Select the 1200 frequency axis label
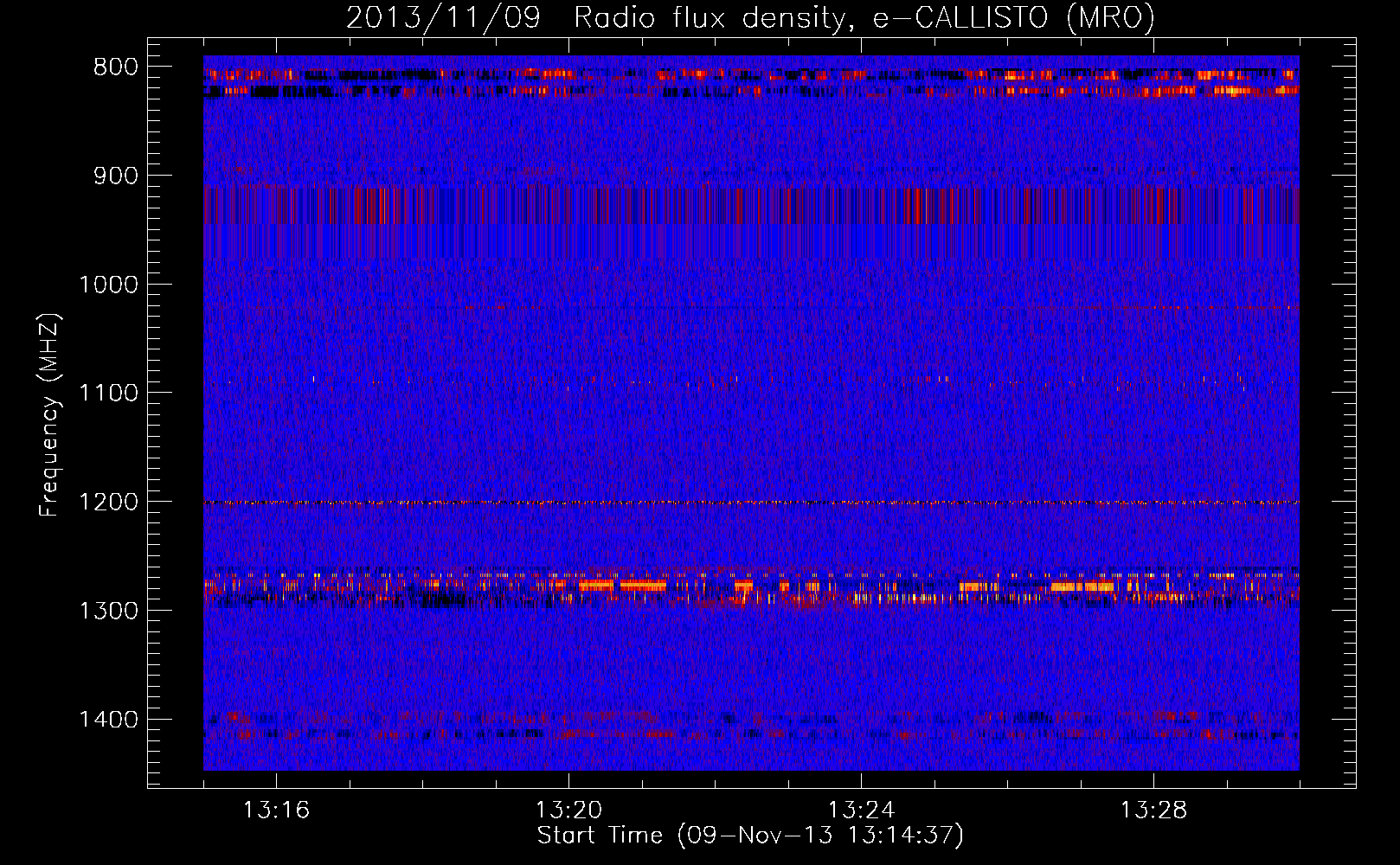The height and width of the screenshot is (865, 1400). pyautogui.click(x=108, y=503)
